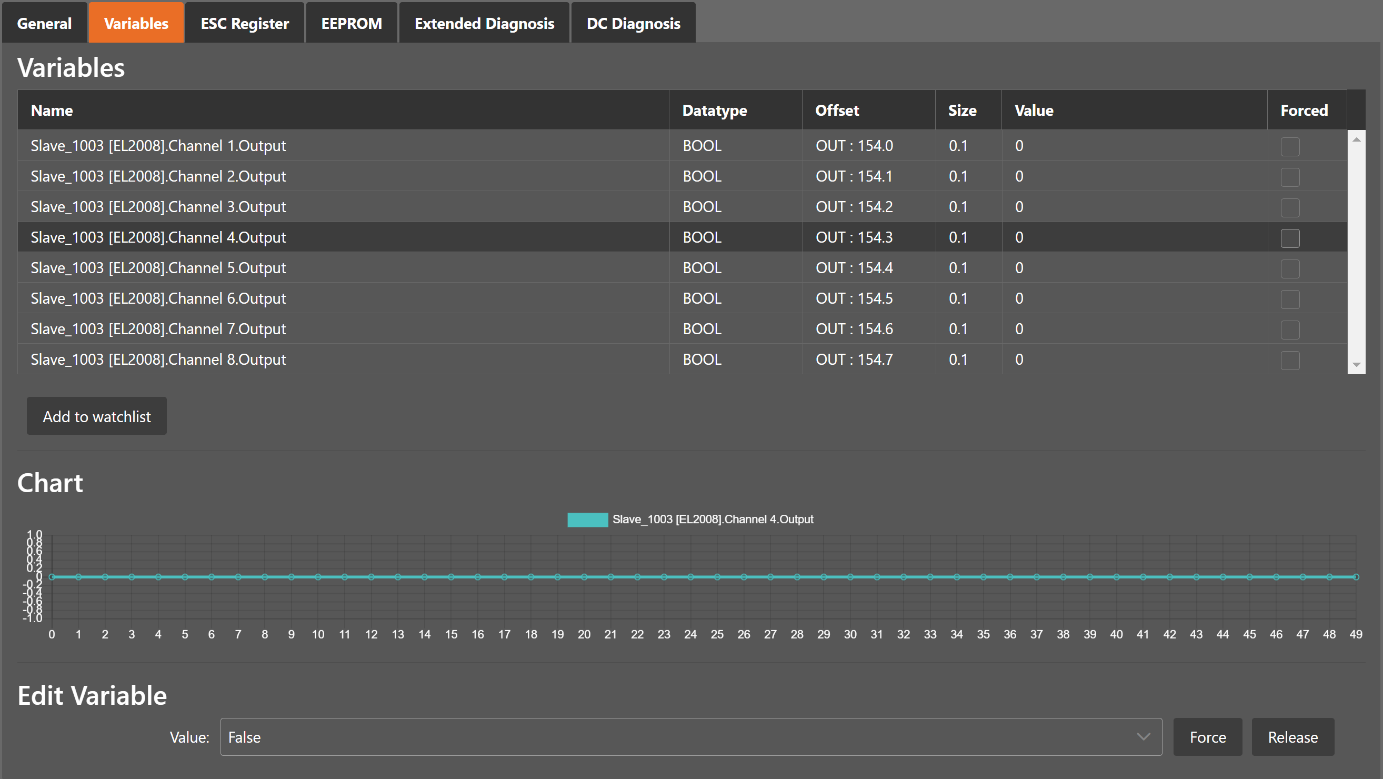The image size is (1383, 779).
Task: Open the Value dropdown showing False
Action: [x=690, y=737]
